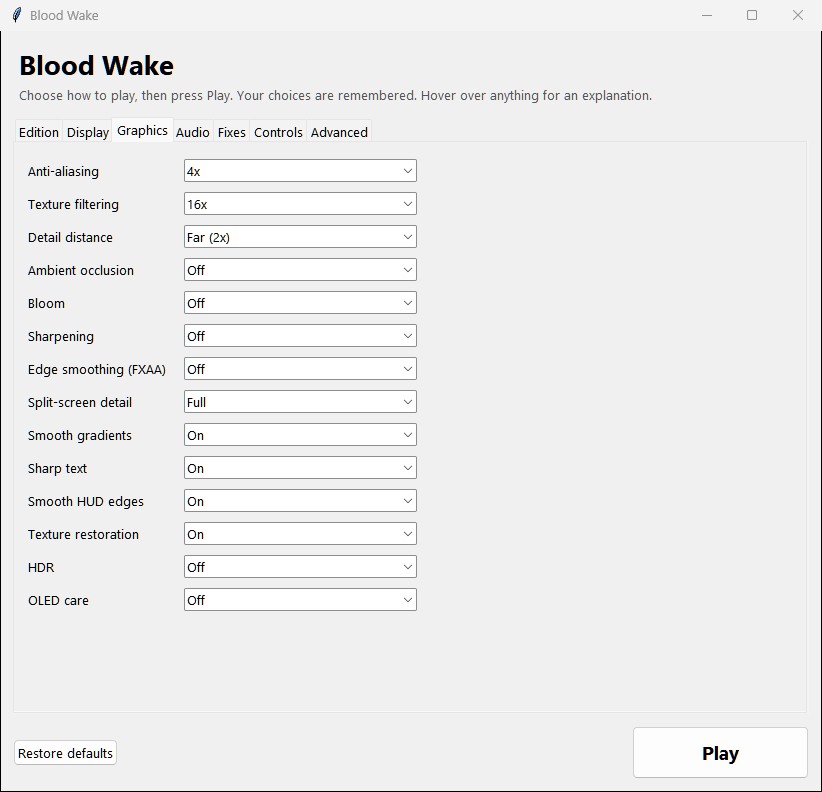Open the Sharp text dropdown
Screen dimensions: 822x792
coord(300,468)
